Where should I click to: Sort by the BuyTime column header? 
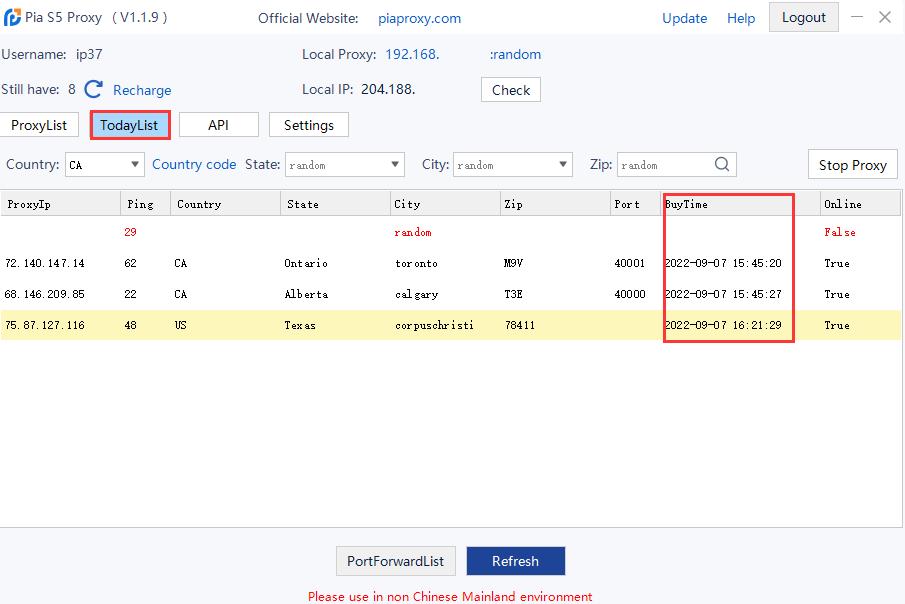click(x=741, y=204)
